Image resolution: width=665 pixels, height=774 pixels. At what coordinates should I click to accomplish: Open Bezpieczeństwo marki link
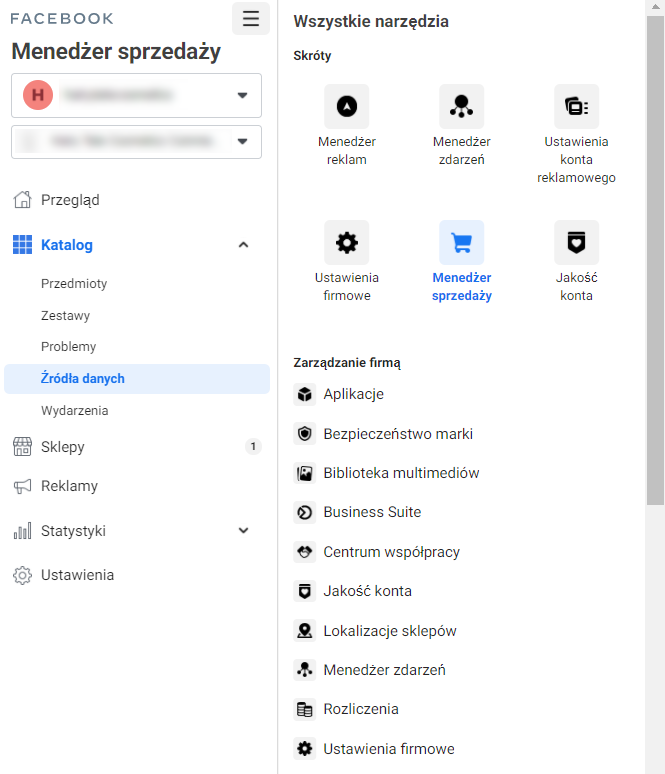398,434
